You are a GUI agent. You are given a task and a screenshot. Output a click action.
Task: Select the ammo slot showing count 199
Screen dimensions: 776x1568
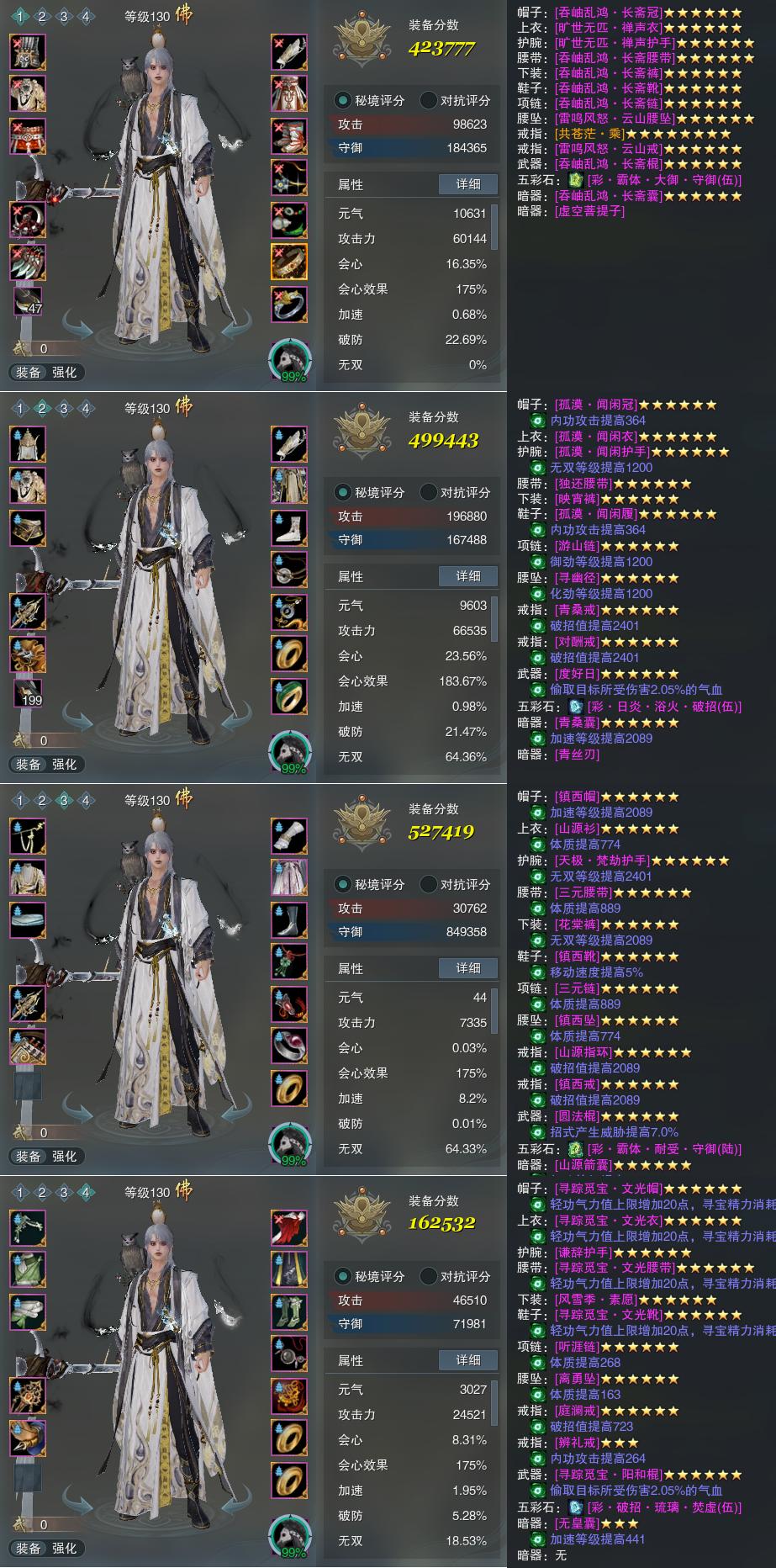tap(28, 693)
